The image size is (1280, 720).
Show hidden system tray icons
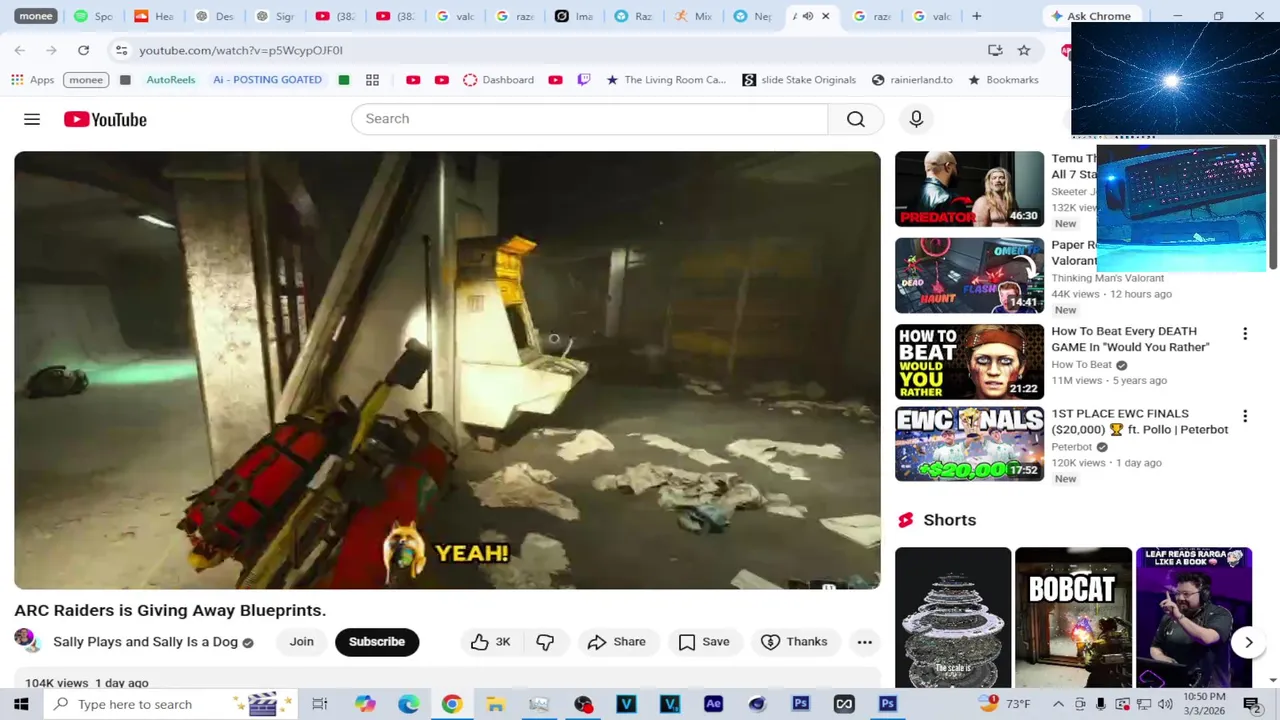coord(1058,704)
